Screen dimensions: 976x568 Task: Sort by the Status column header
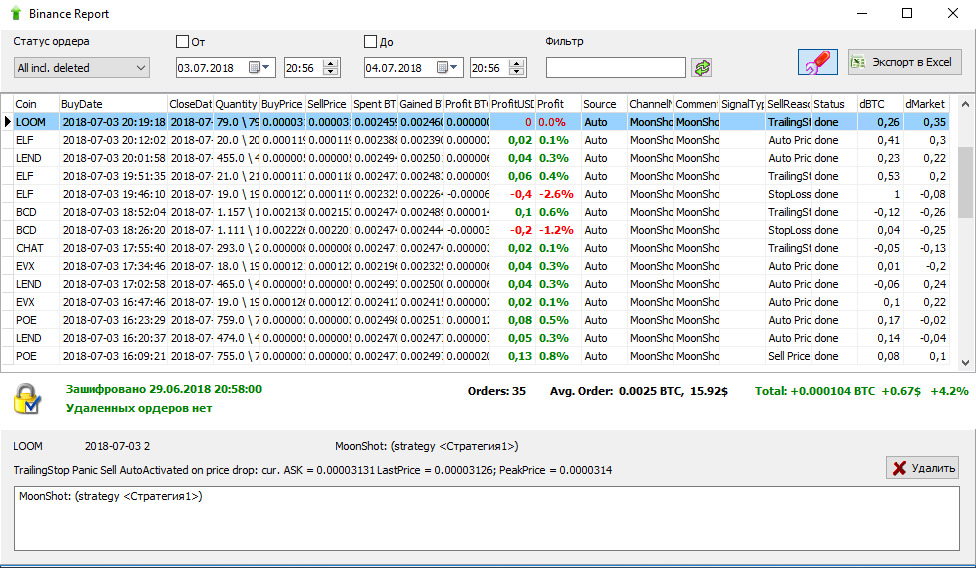point(834,104)
